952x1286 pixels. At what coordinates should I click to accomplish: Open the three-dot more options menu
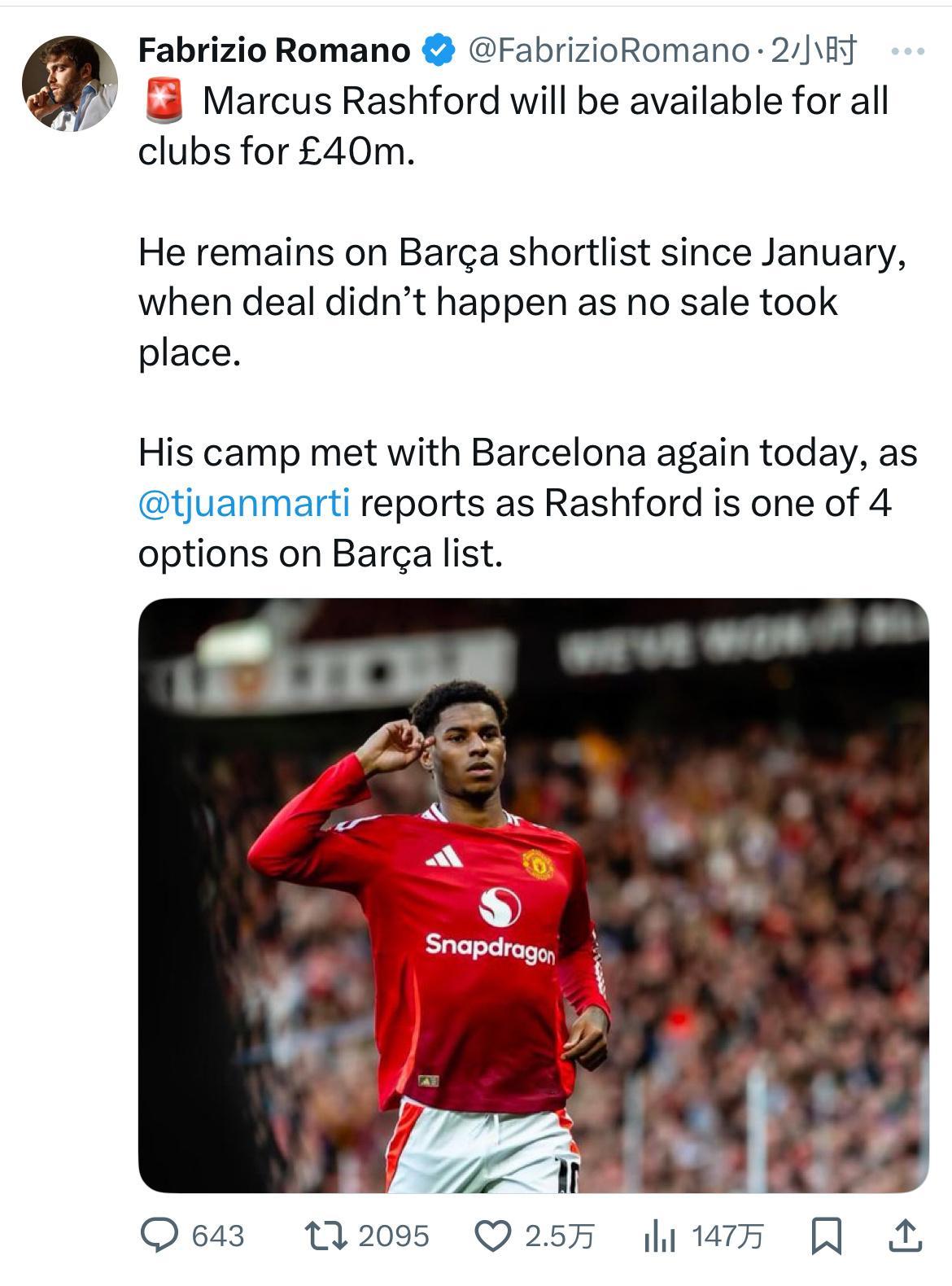907,52
